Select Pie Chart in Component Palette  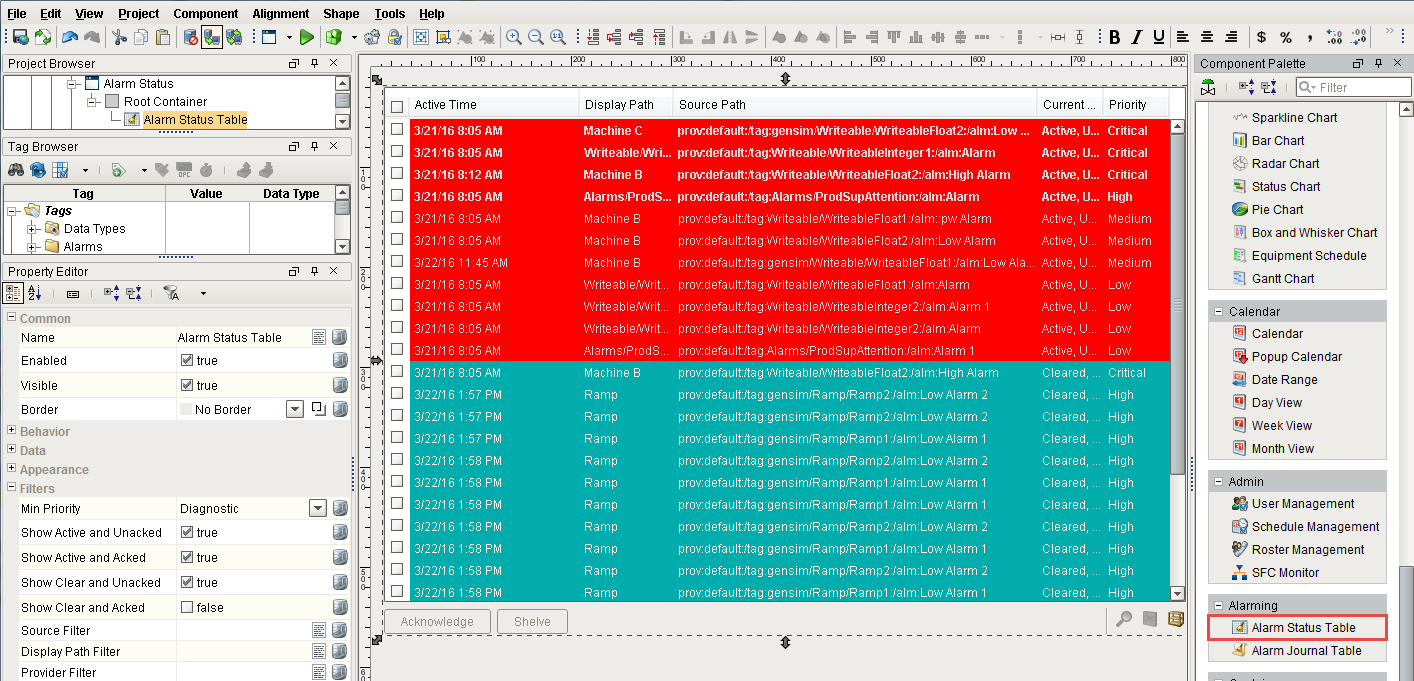[1277, 210]
